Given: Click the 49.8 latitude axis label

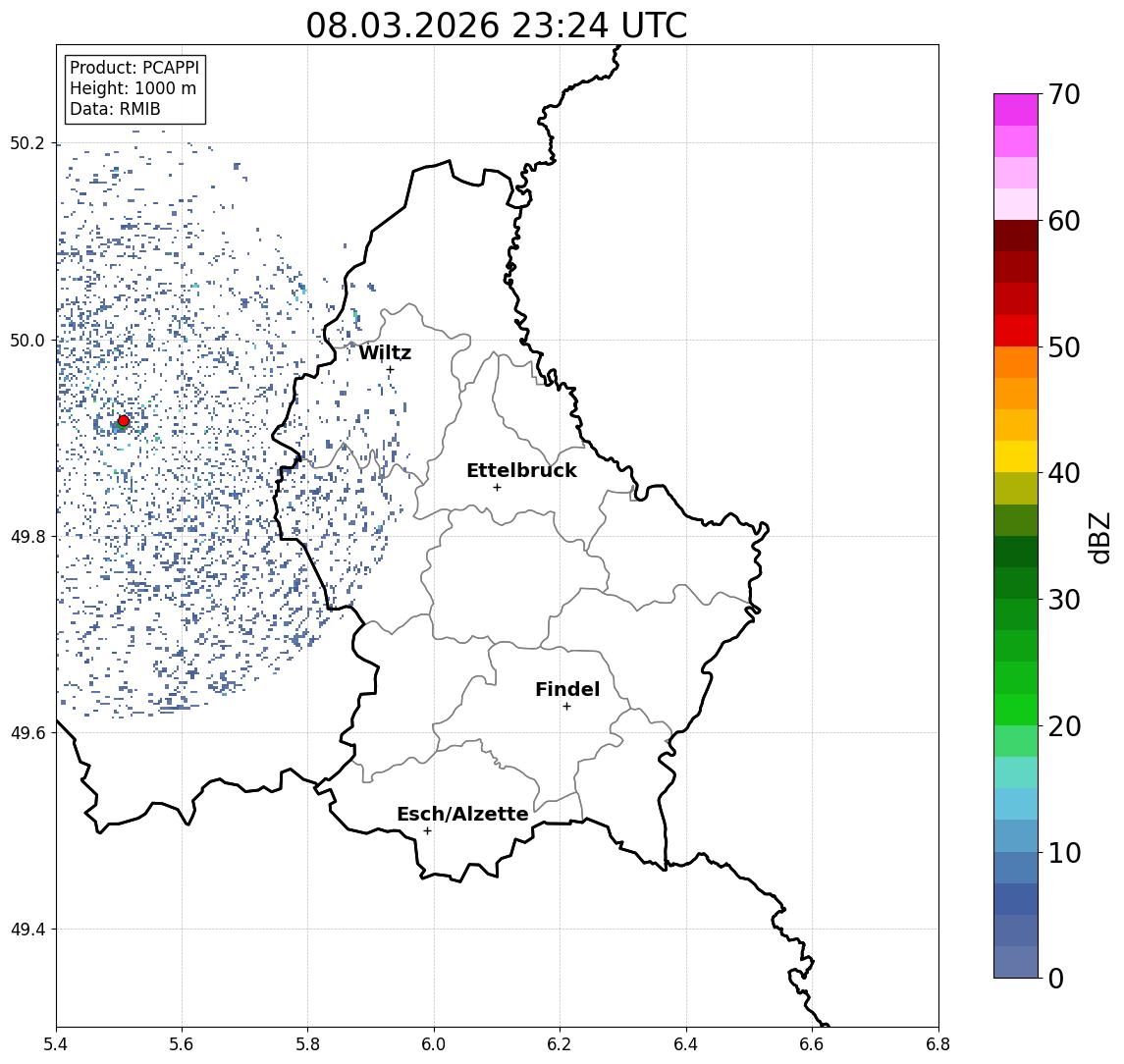Looking at the screenshot, I should [27, 536].
